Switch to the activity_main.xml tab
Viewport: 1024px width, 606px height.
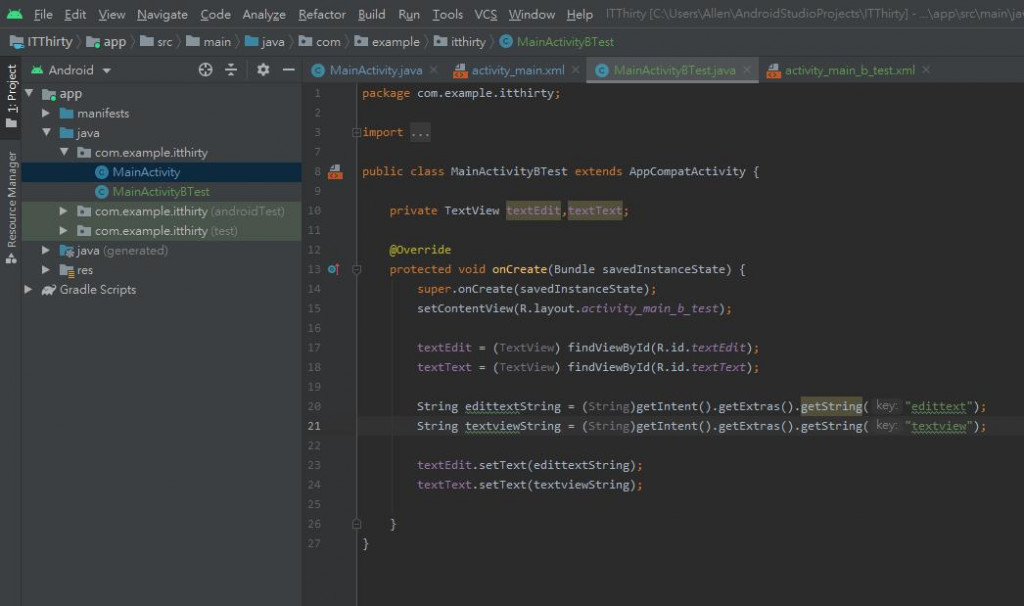click(x=517, y=70)
